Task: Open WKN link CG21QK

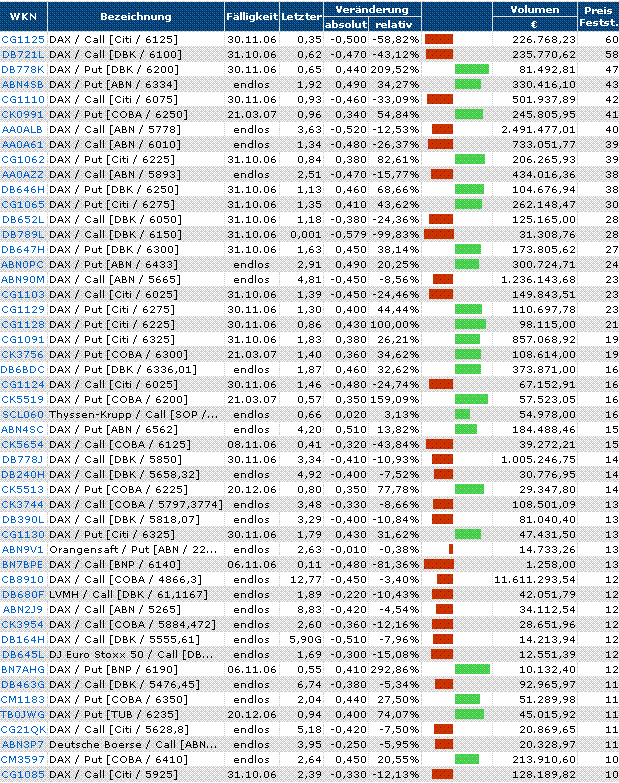Action: click(23, 730)
